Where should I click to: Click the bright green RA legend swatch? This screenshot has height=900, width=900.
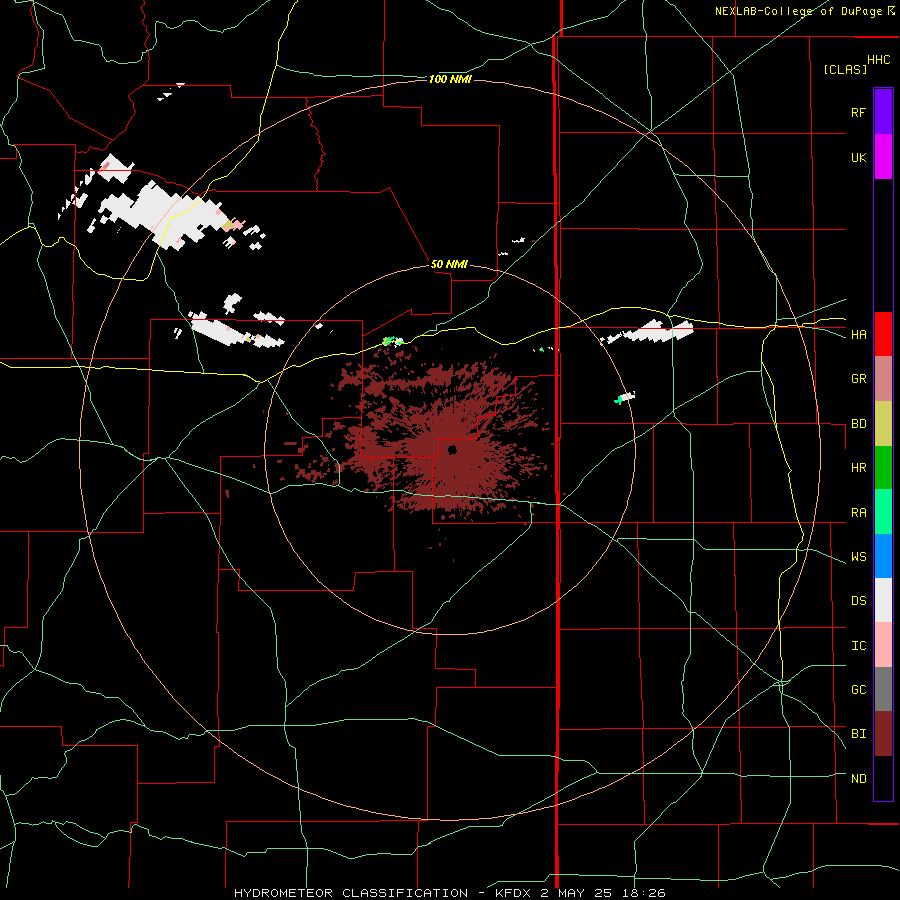tap(883, 512)
